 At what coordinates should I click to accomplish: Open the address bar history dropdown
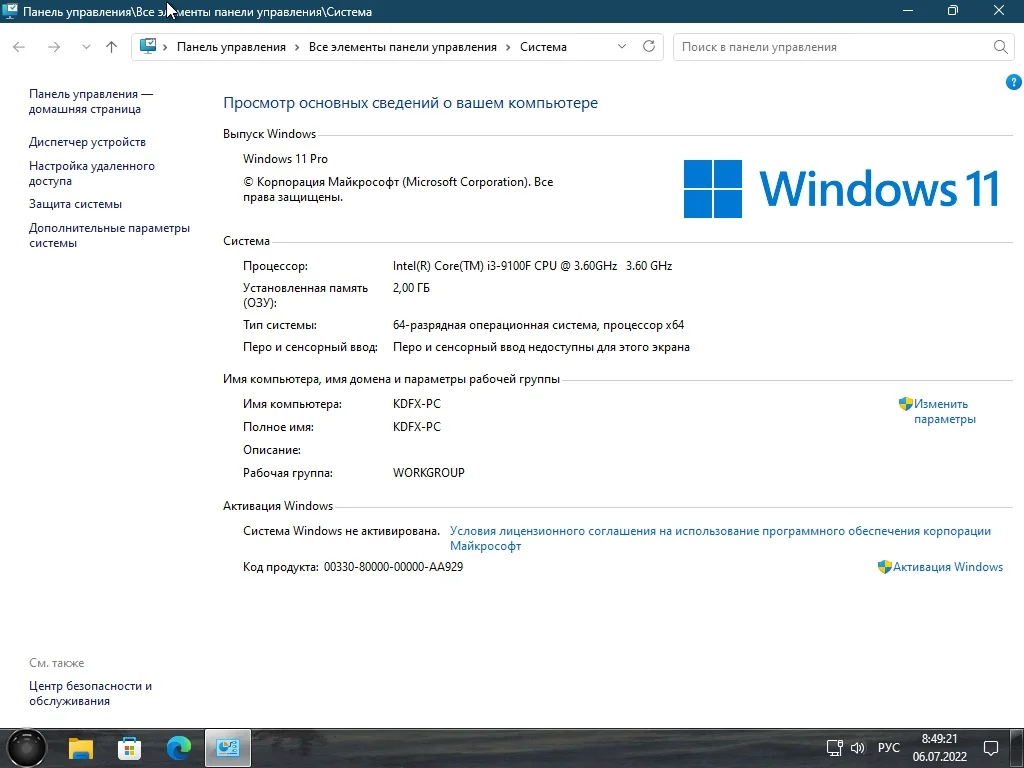622,46
